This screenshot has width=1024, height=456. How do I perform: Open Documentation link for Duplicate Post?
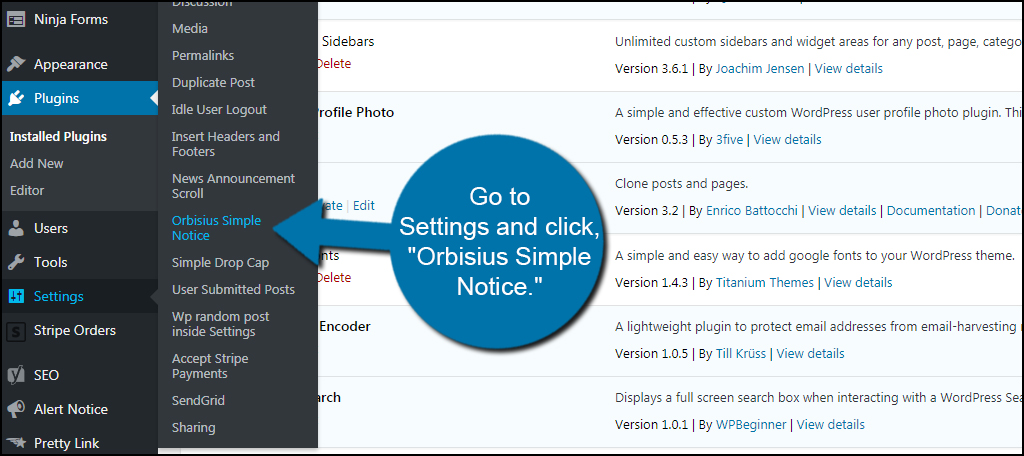[x=931, y=211]
